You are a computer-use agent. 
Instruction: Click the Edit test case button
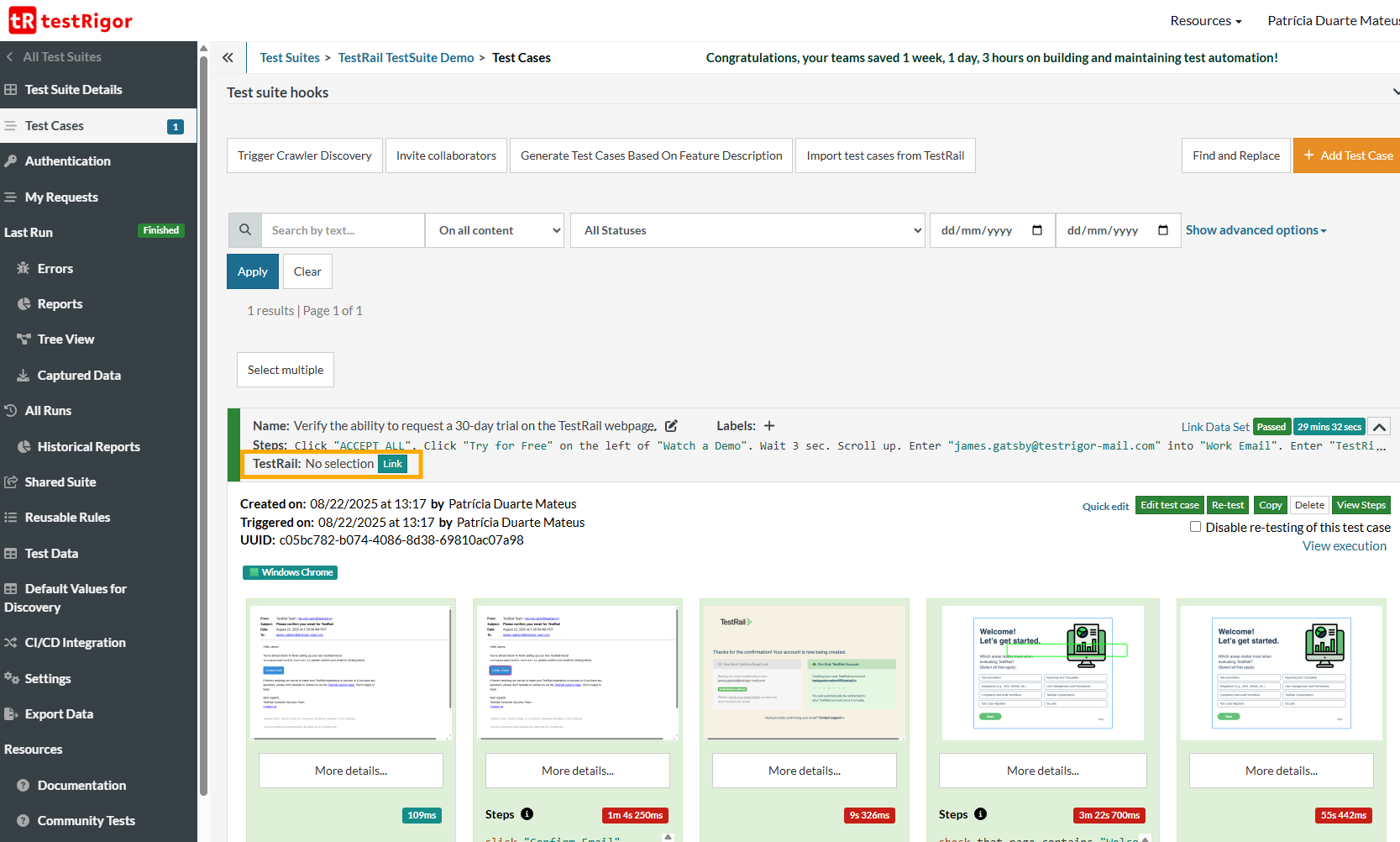click(1170, 505)
